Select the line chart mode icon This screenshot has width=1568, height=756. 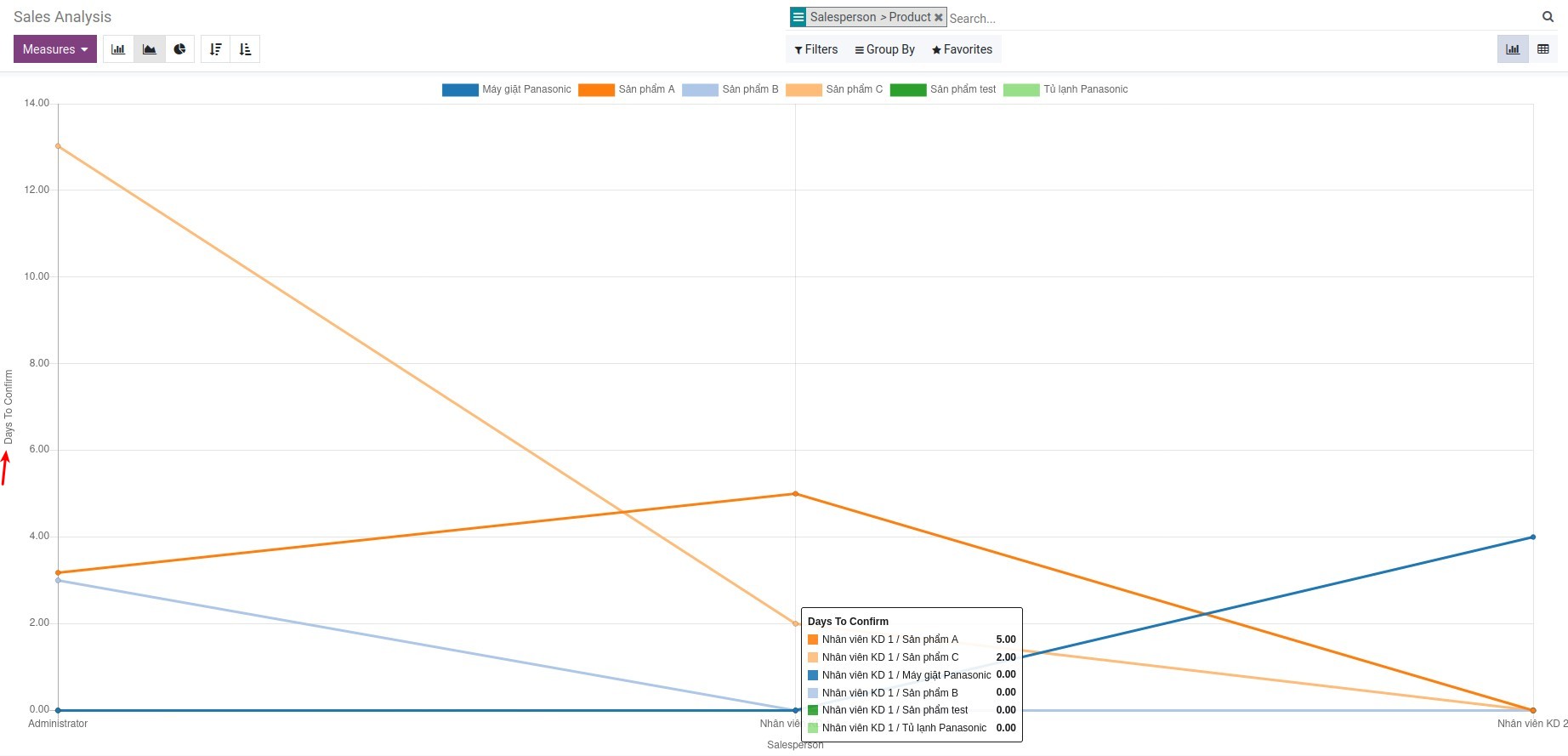[x=149, y=49]
